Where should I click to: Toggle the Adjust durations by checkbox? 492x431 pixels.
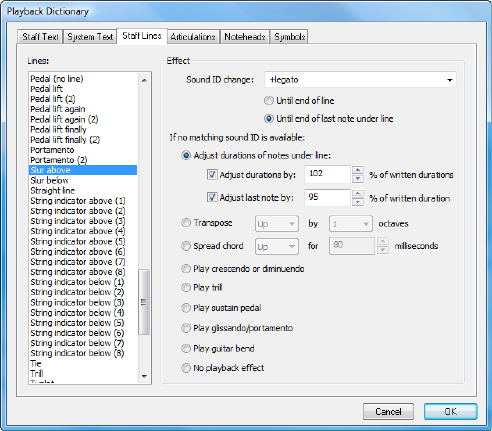pos(212,174)
